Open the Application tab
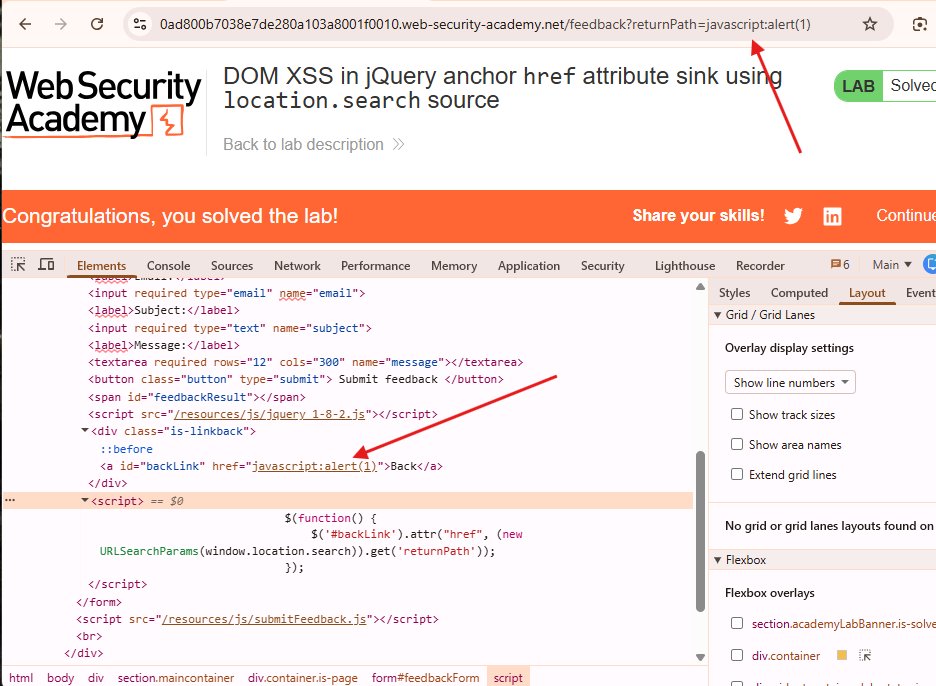 click(529, 266)
